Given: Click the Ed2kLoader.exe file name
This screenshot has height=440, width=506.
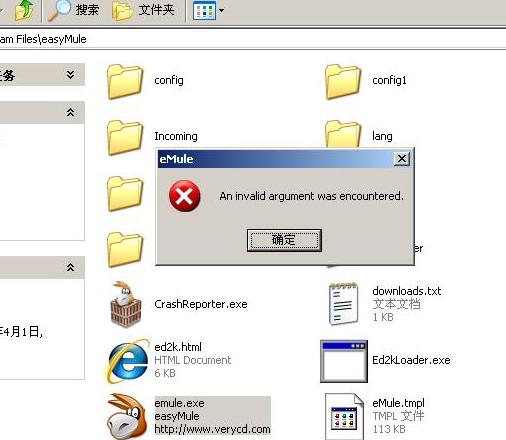Looking at the screenshot, I should click(411, 360).
